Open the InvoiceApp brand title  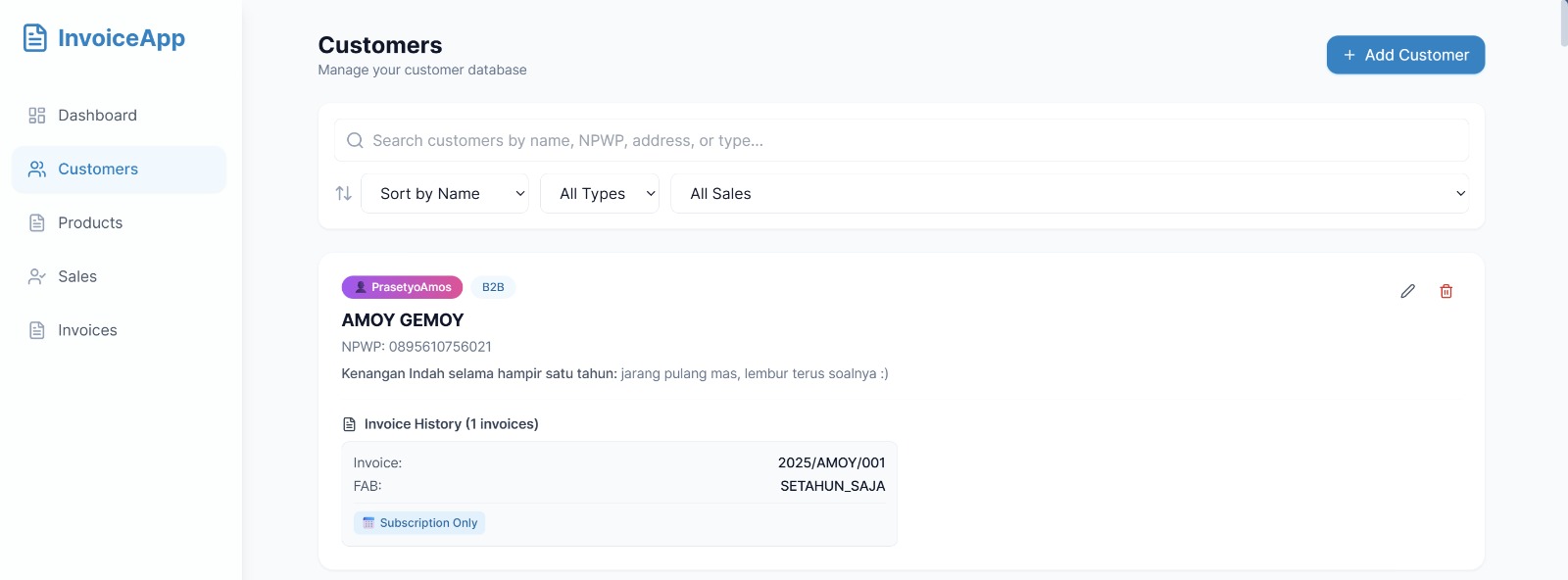point(122,38)
